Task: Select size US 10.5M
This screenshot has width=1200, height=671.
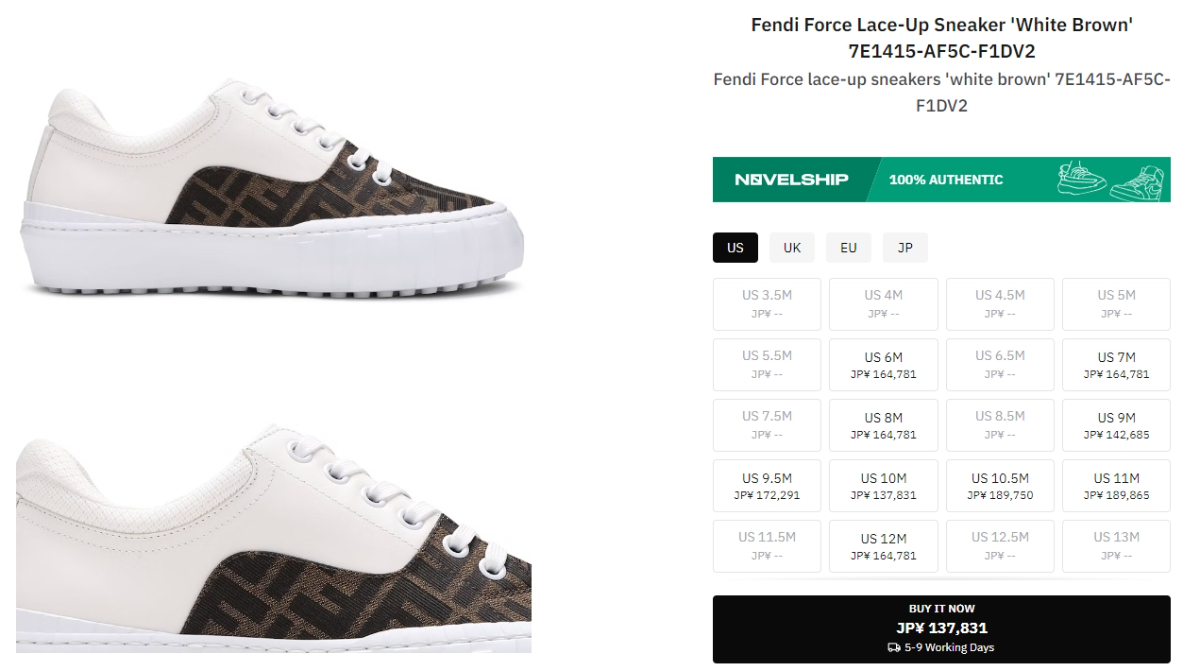Action: 1000,486
